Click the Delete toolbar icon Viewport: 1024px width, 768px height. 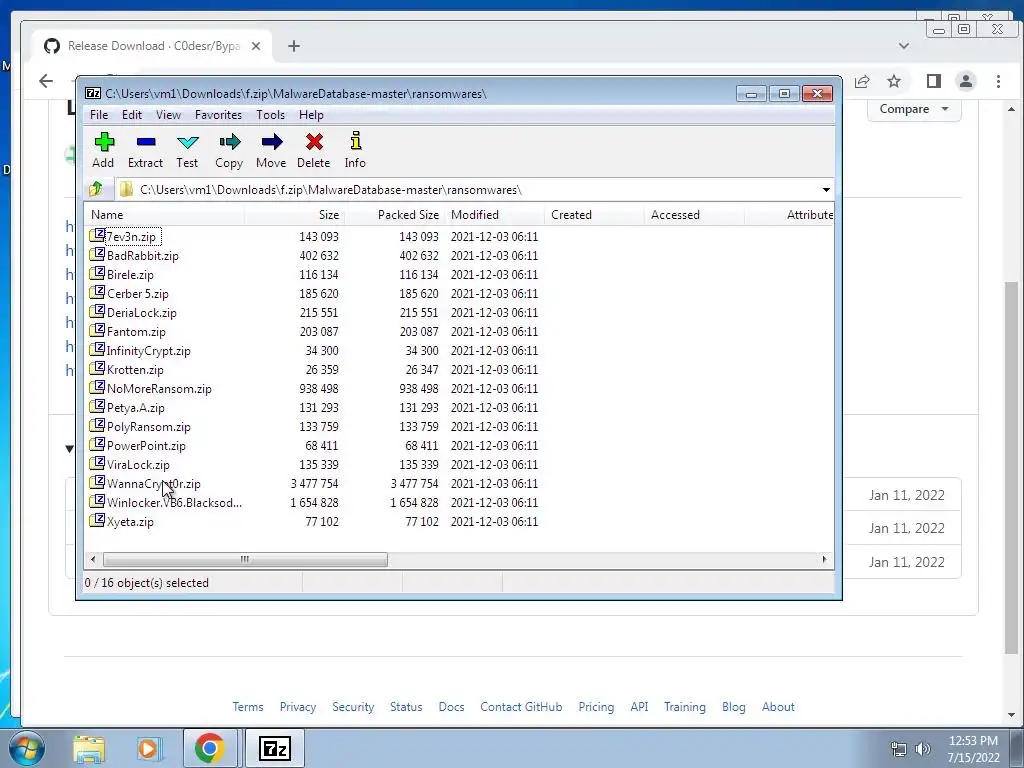(314, 142)
